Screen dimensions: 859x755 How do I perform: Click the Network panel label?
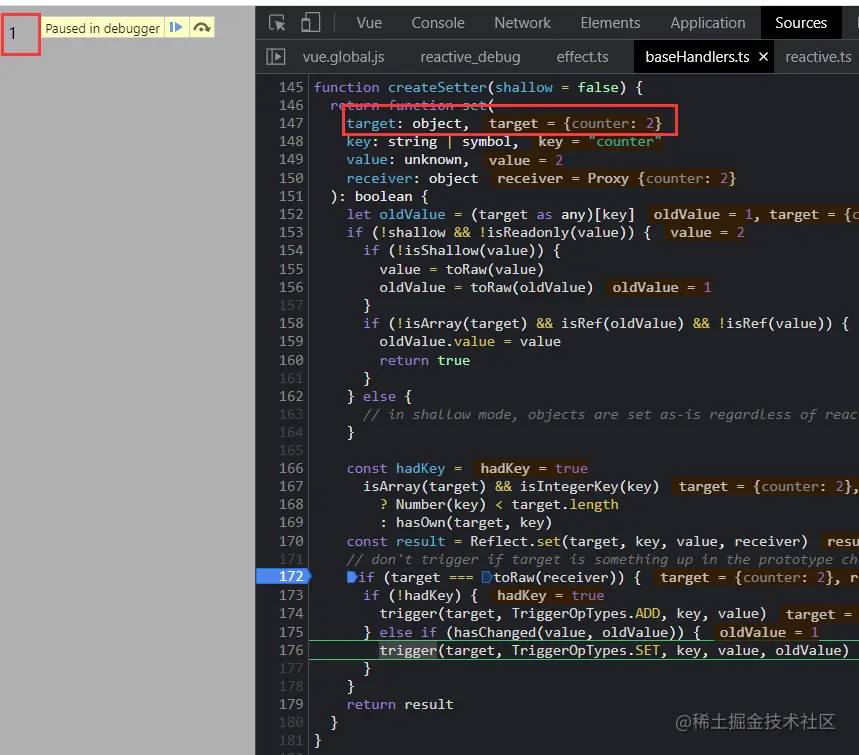click(x=522, y=22)
